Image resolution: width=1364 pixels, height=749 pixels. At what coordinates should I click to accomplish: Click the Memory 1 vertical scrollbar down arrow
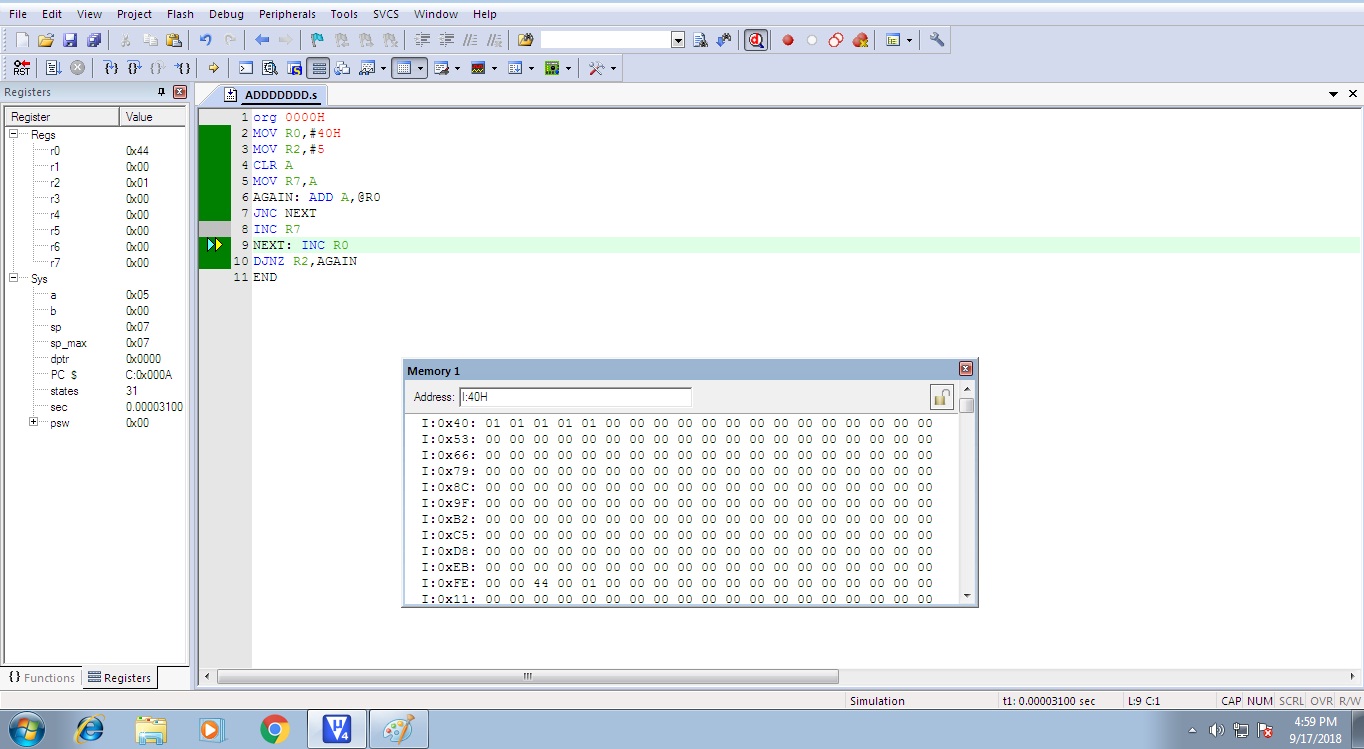point(966,595)
